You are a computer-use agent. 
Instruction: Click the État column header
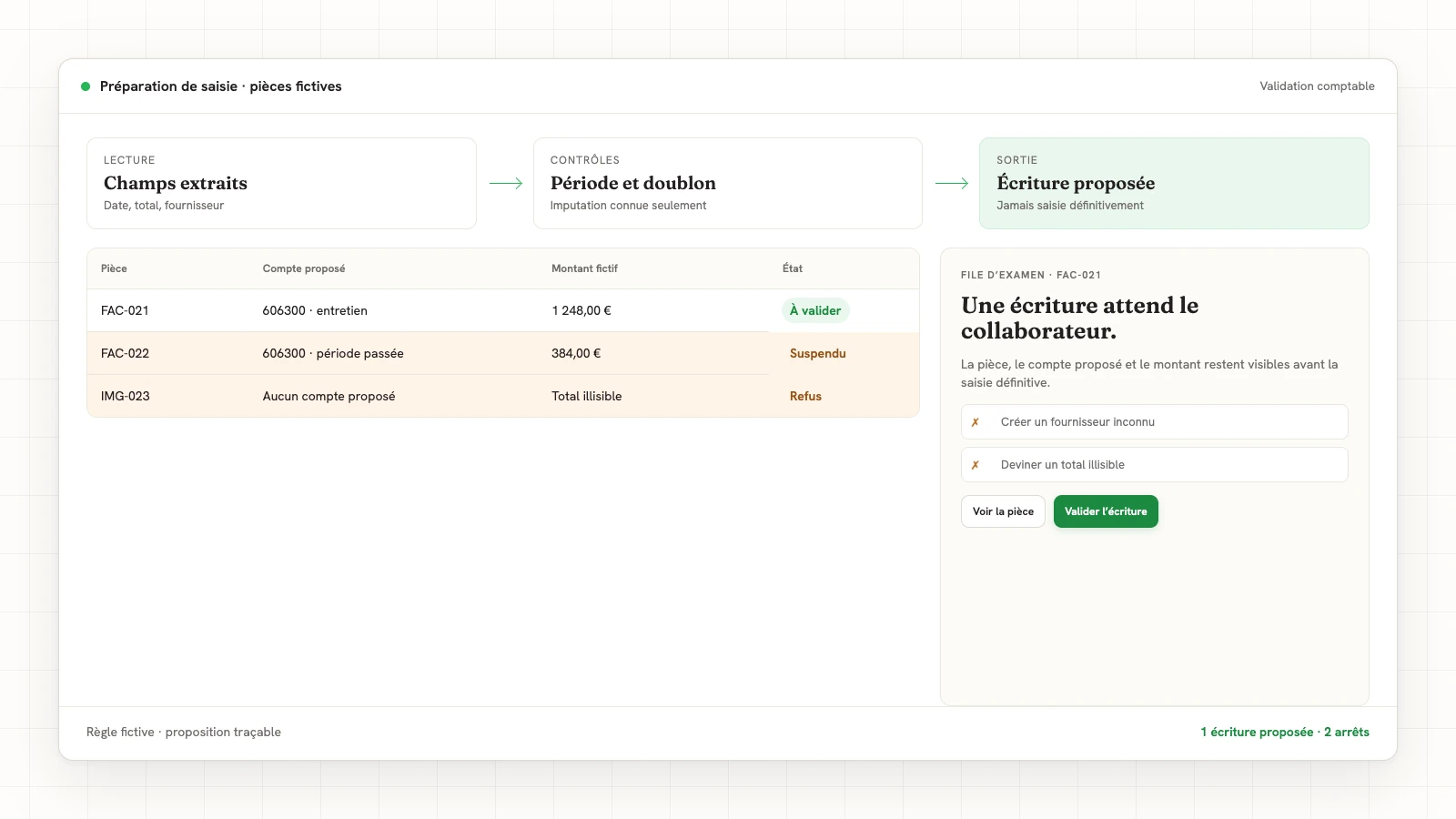[x=793, y=268]
